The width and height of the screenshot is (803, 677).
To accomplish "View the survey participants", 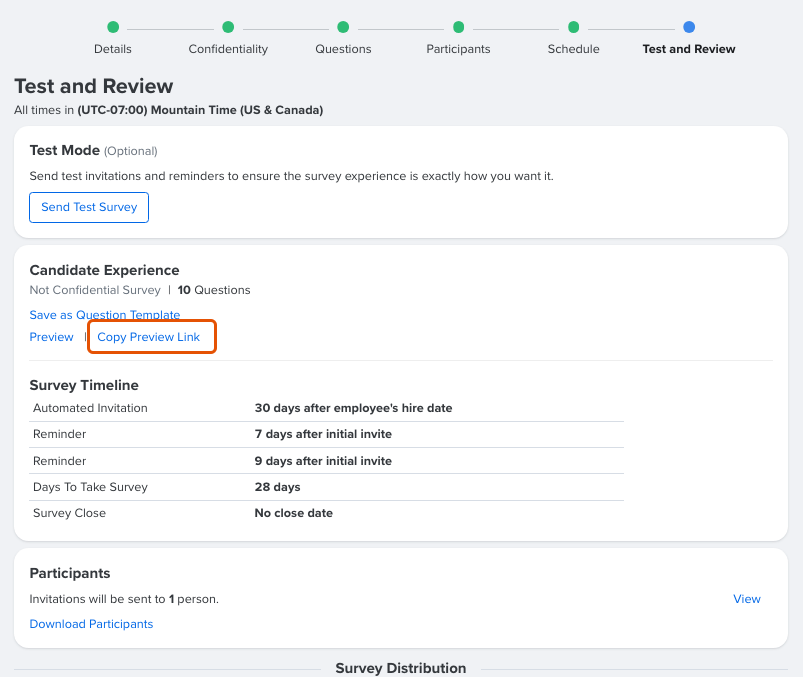I will point(746,599).
